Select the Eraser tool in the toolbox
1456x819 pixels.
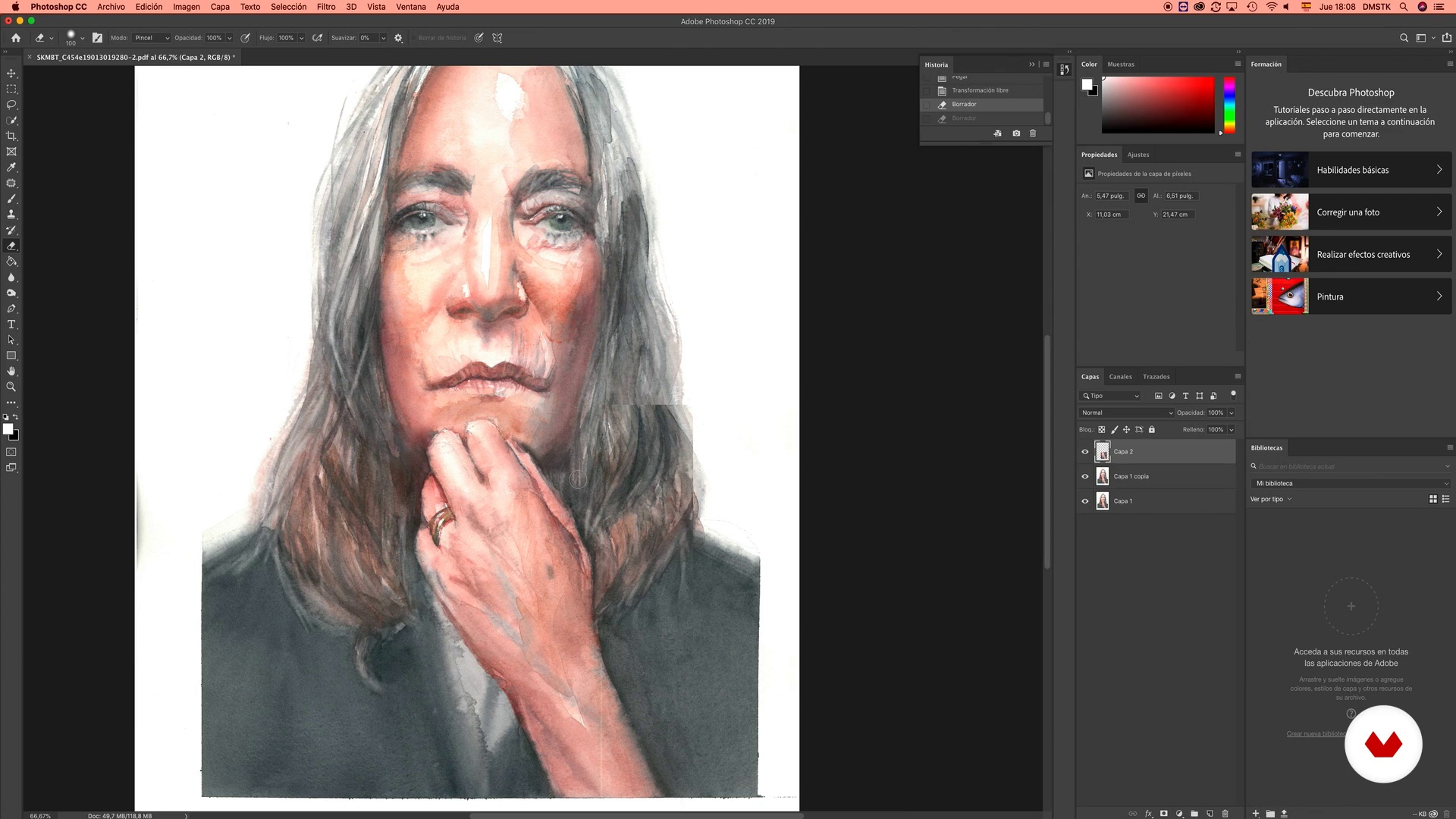click(11, 246)
